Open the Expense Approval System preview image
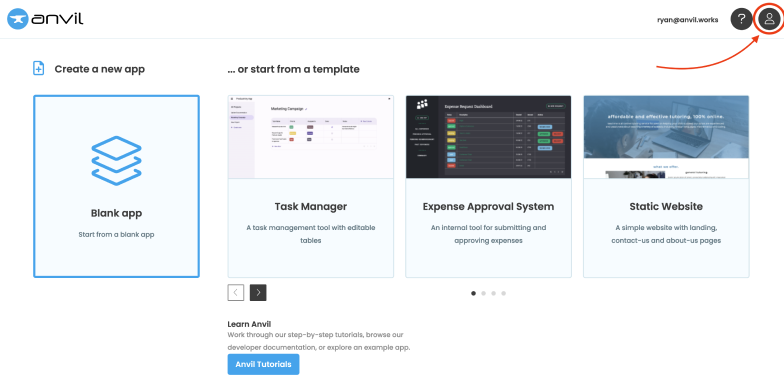Screen dimensions: 784x386 pos(488,137)
